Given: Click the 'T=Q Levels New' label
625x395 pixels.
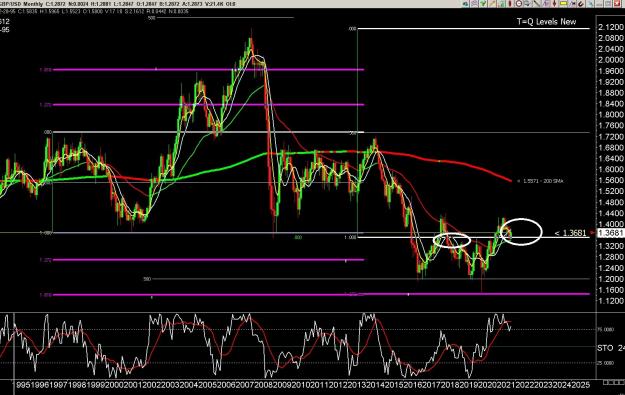Looking at the screenshot, I should [x=546, y=22].
